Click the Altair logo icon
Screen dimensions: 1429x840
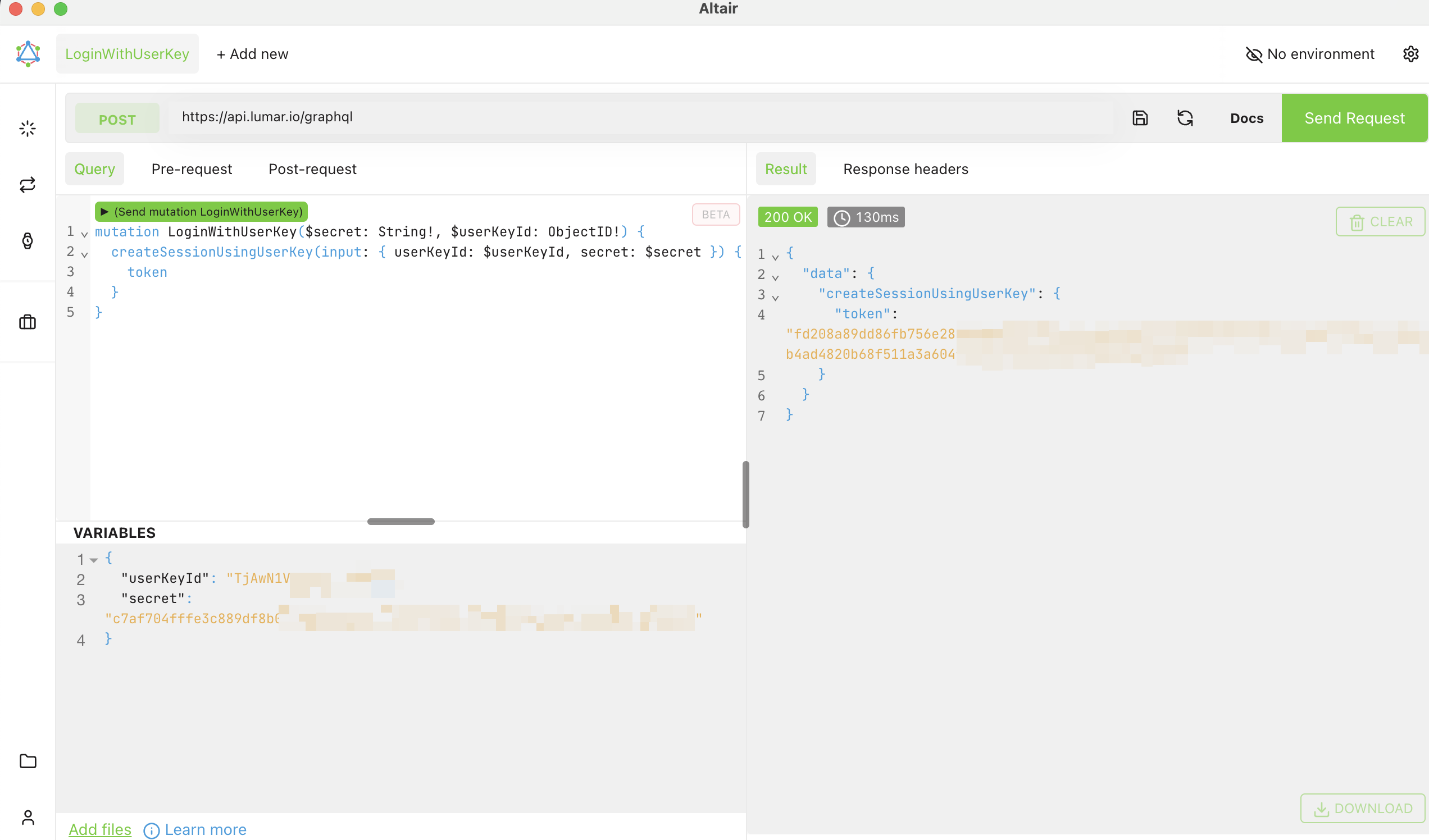point(27,54)
